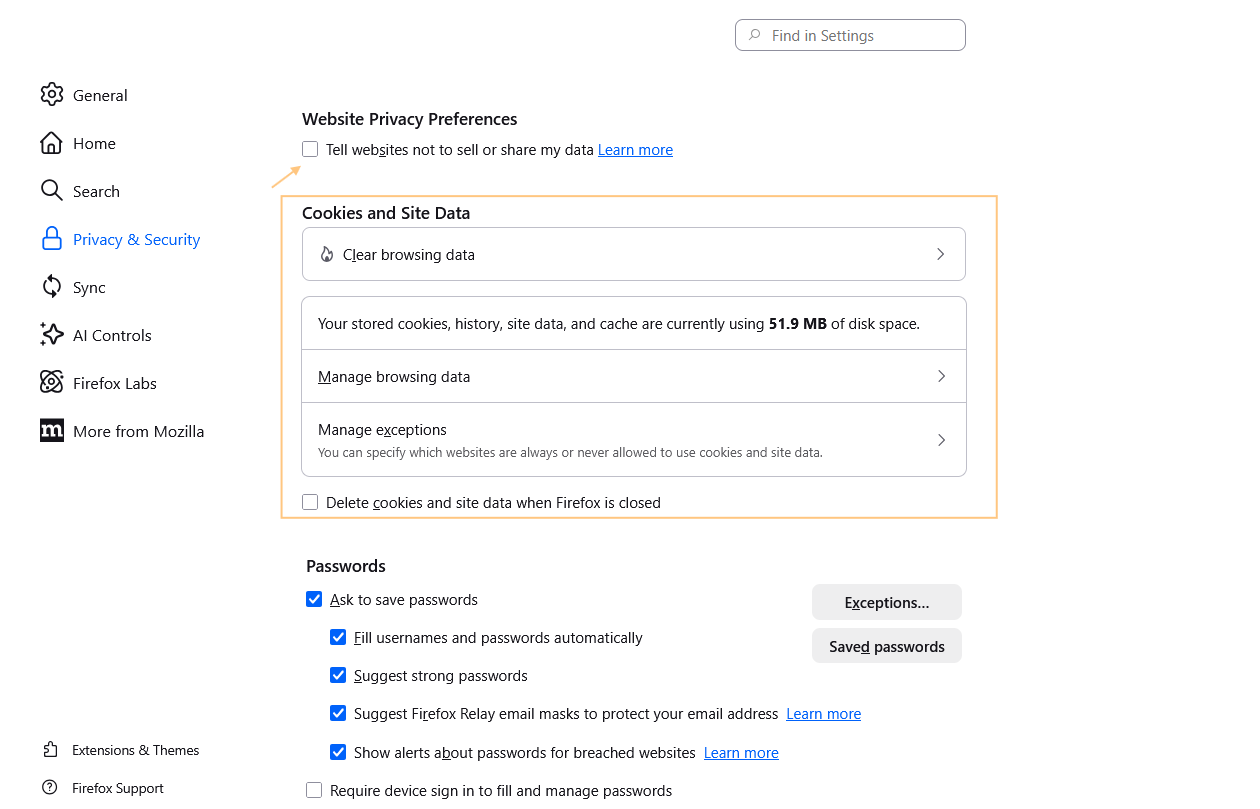Viewport: 1260px width, 809px height.
Task: Disable Suggest strong passwords
Action: 338,675
